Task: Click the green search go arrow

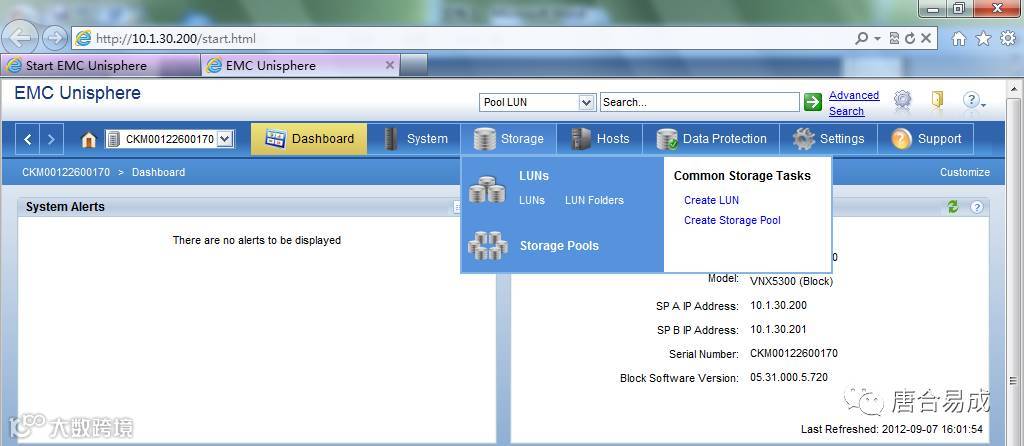Action: 812,102
